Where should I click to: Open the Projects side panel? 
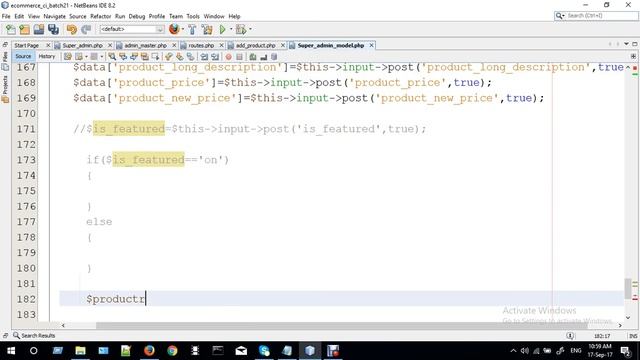pos(5,89)
